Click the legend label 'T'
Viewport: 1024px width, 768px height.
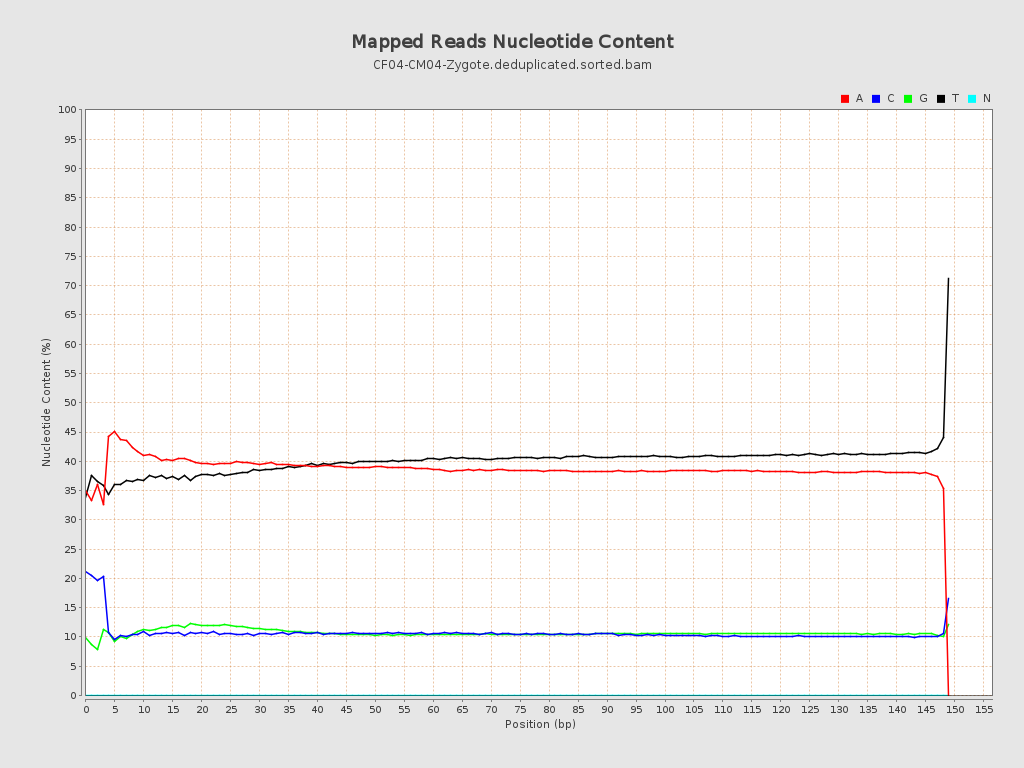pos(955,99)
